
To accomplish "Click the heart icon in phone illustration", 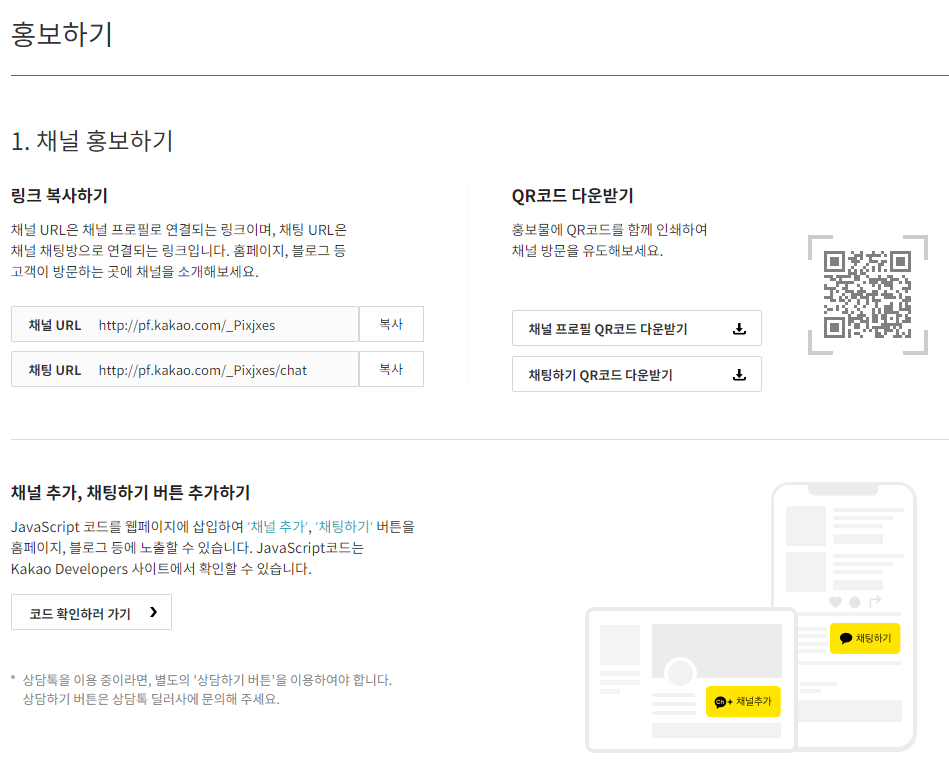I will tap(835, 602).
